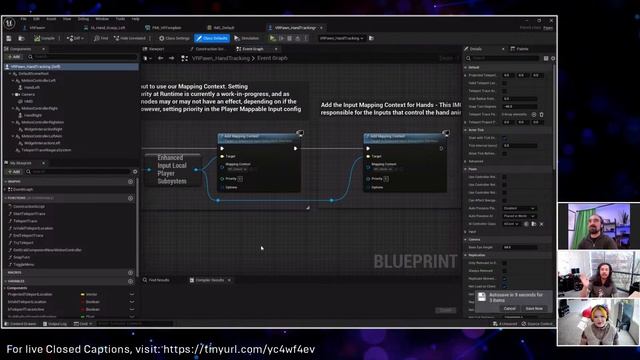
Task: Click the Add button in My Blueprint panel
Action: tap(14, 172)
